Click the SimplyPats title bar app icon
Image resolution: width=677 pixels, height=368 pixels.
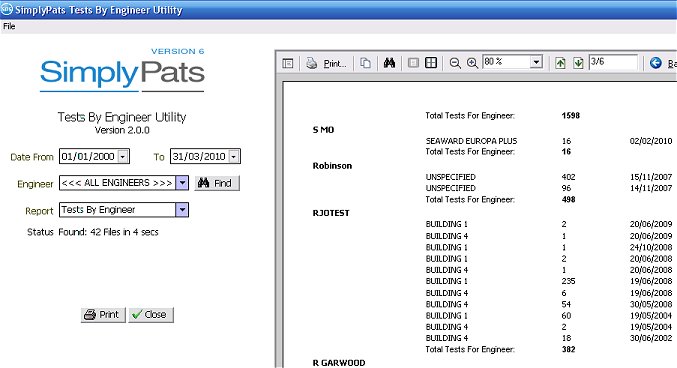pos(6,10)
